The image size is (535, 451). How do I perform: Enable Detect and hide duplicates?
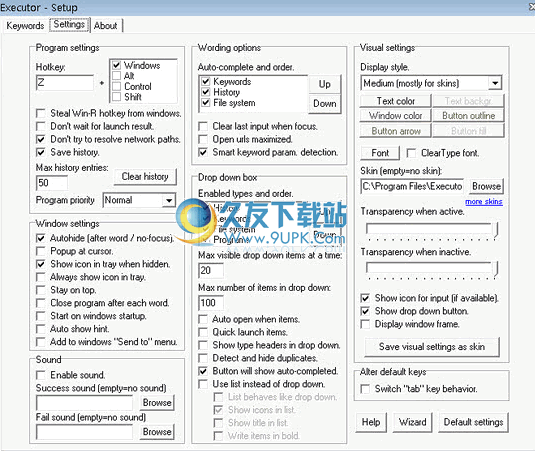click(203, 358)
